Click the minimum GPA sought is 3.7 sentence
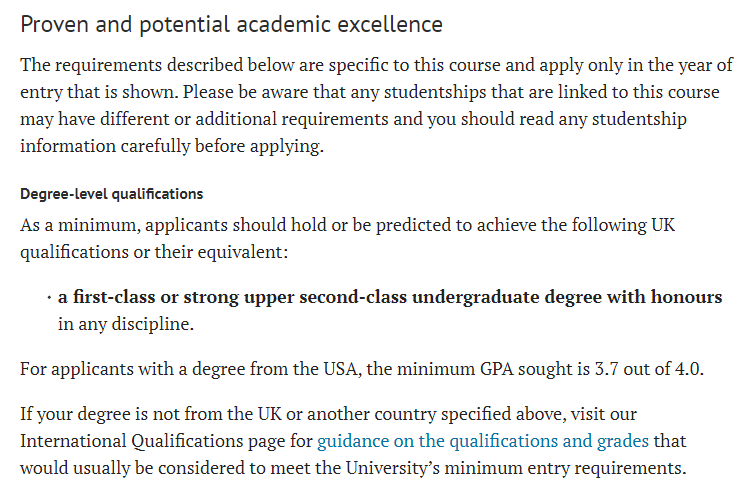This screenshot has height=487, width=752. click(x=362, y=369)
